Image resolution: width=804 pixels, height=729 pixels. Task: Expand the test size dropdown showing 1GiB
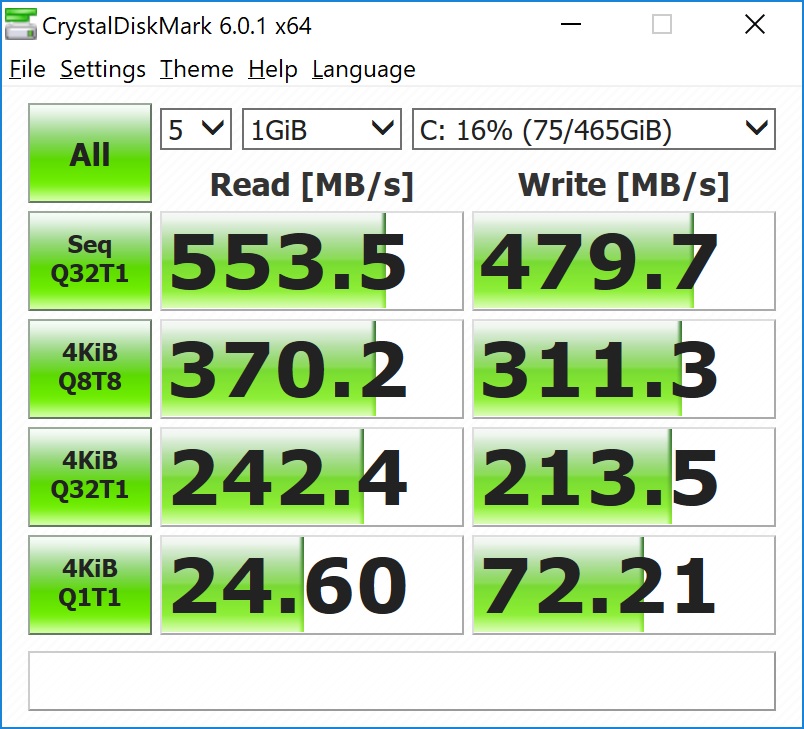point(321,129)
